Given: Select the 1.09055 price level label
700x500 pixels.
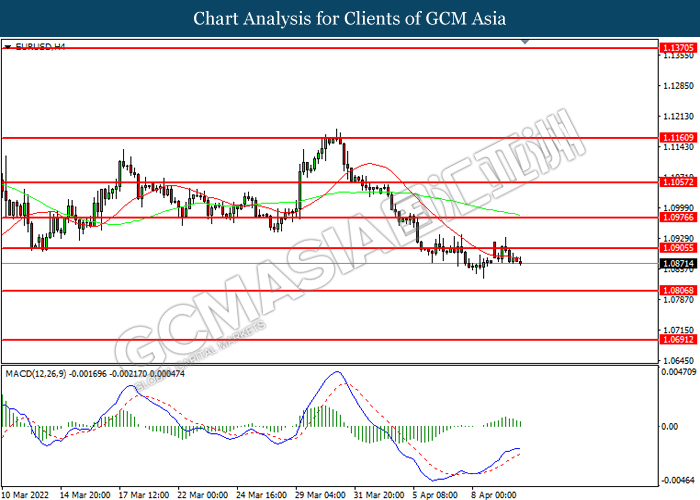Looking at the screenshot, I should (678, 248).
